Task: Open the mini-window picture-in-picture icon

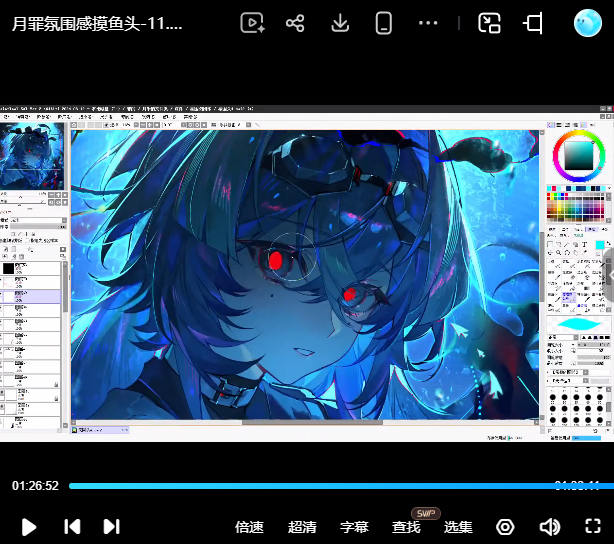Action: (x=489, y=23)
